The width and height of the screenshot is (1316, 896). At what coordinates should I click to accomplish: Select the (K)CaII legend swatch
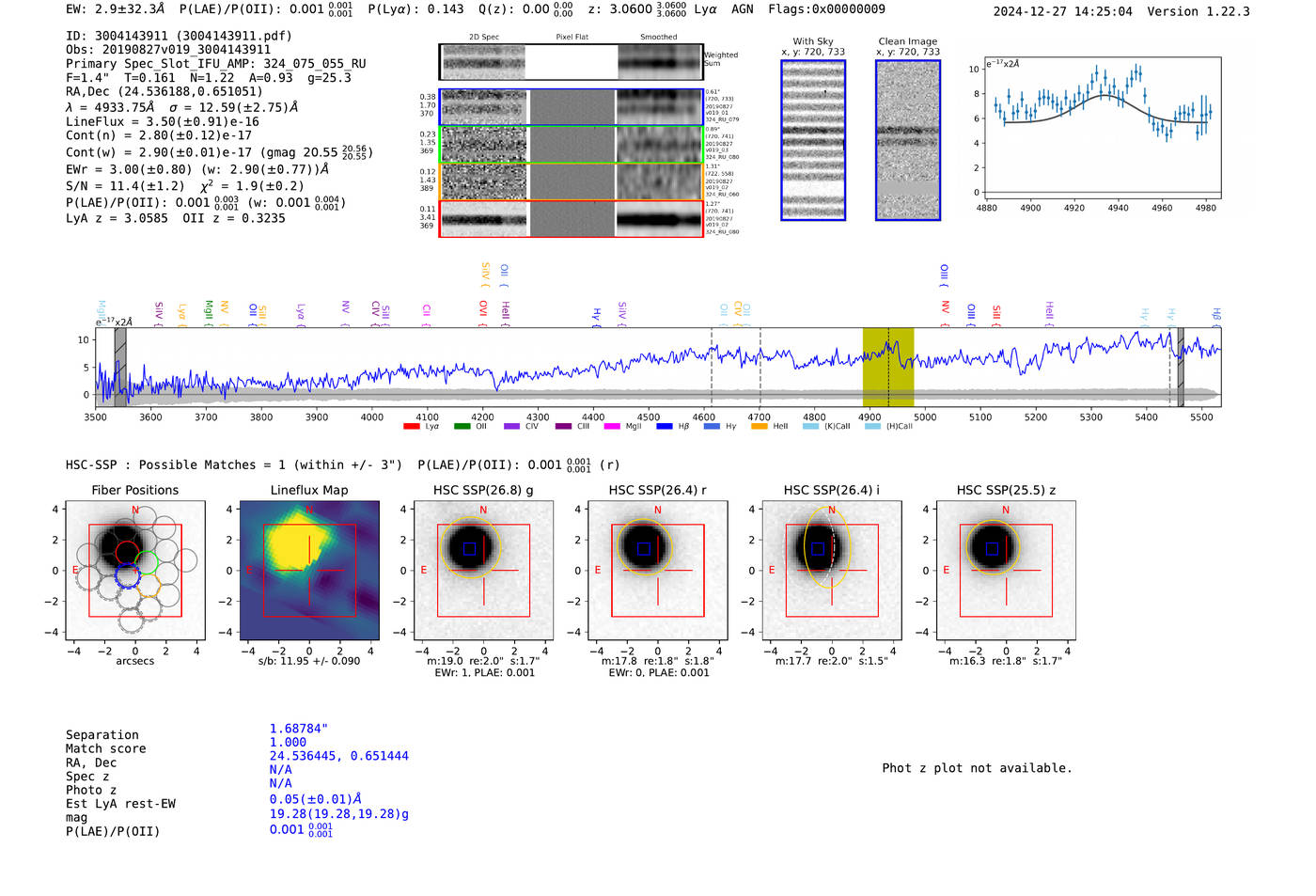click(810, 427)
